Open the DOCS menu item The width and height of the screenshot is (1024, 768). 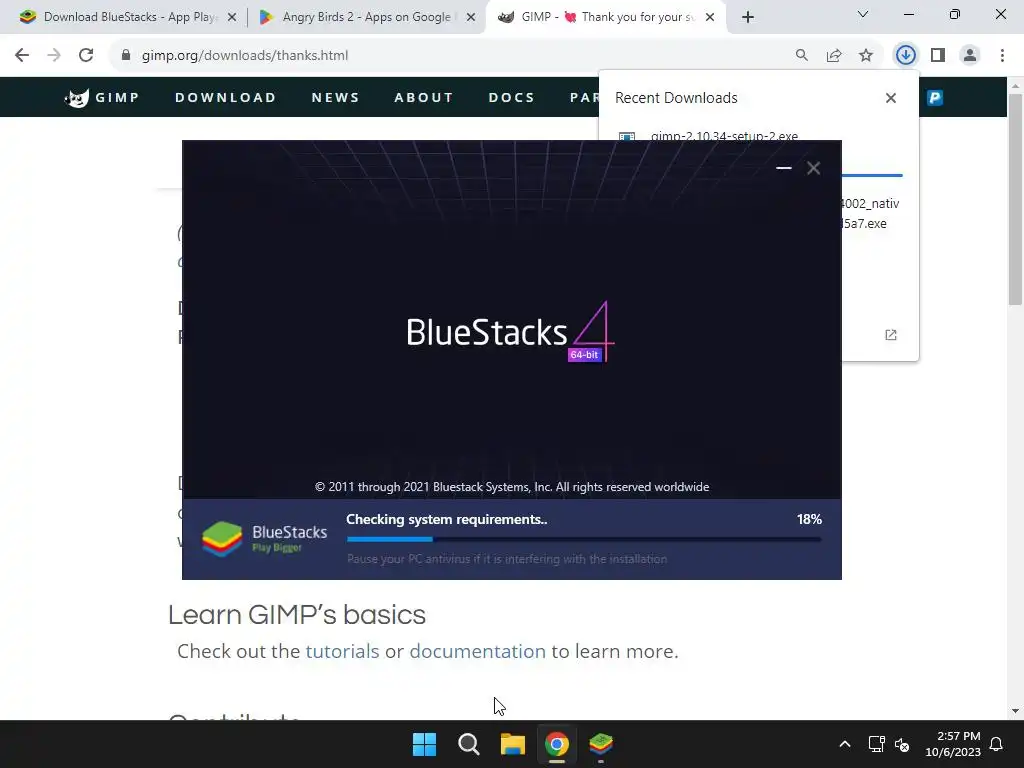point(511,98)
